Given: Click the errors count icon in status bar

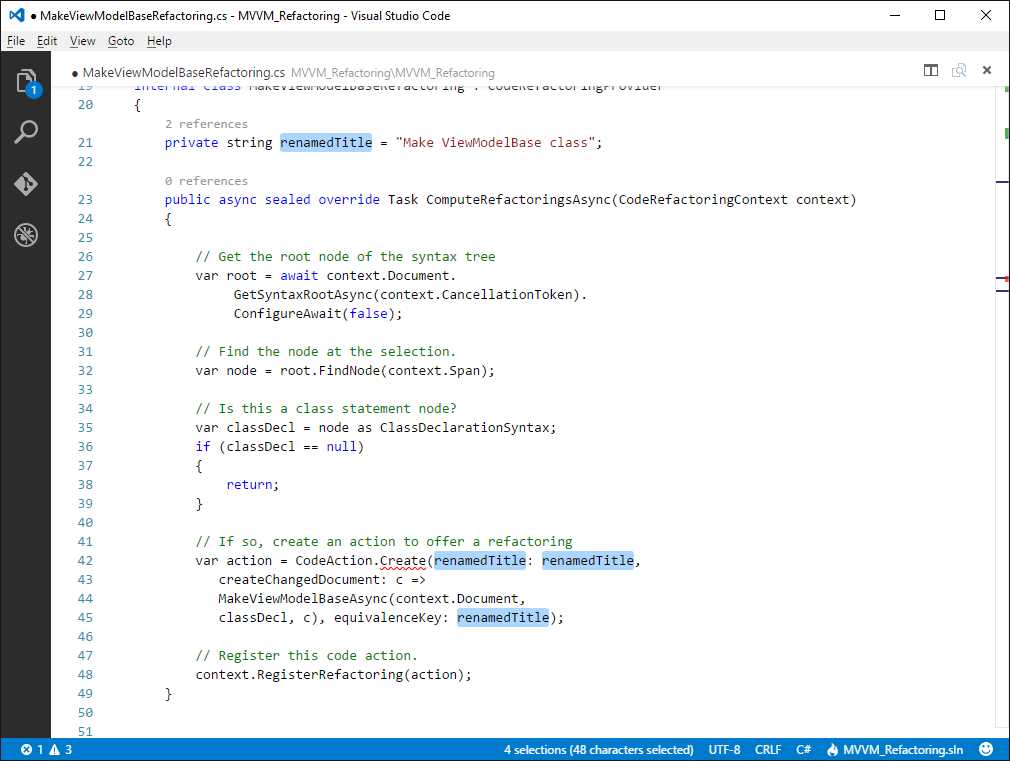Looking at the screenshot, I should (26, 749).
